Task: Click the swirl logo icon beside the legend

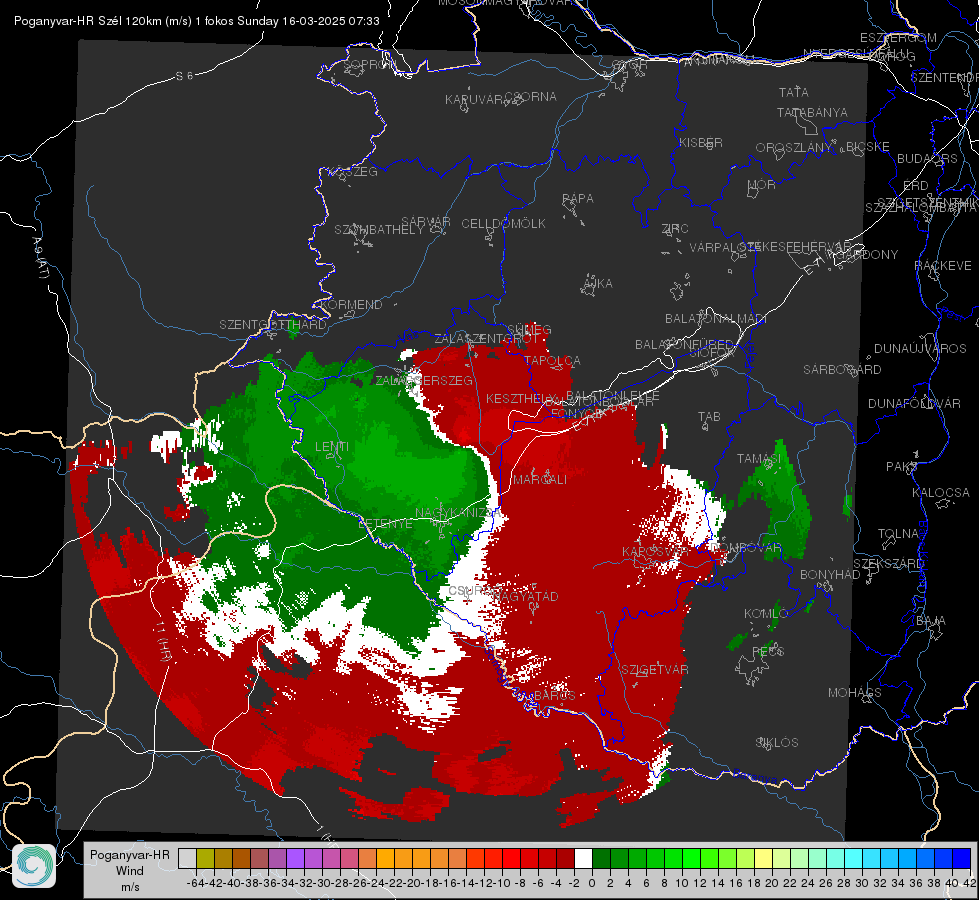Action: (34, 866)
